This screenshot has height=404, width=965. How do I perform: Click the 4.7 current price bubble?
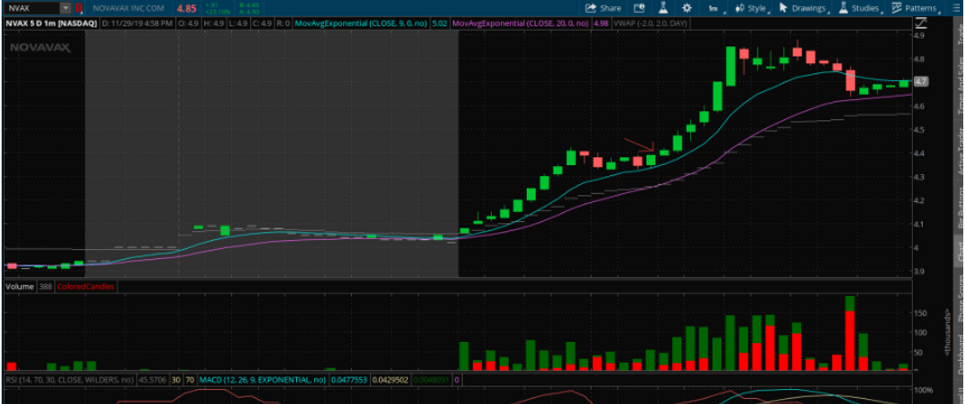921,81
